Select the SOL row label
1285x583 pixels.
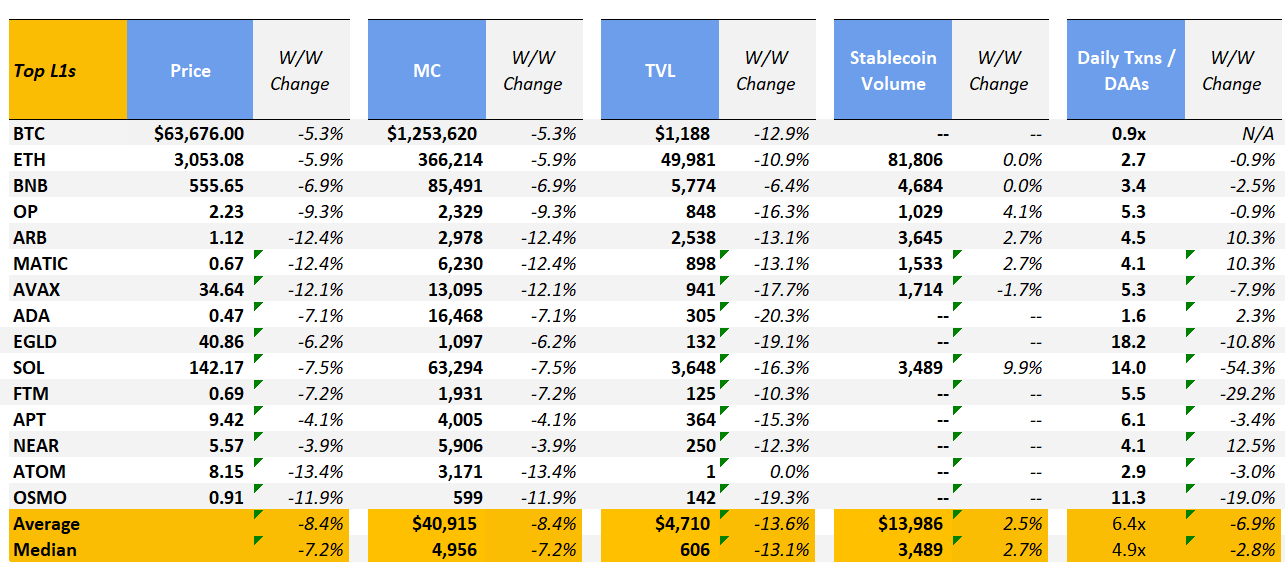pos(28,367)
